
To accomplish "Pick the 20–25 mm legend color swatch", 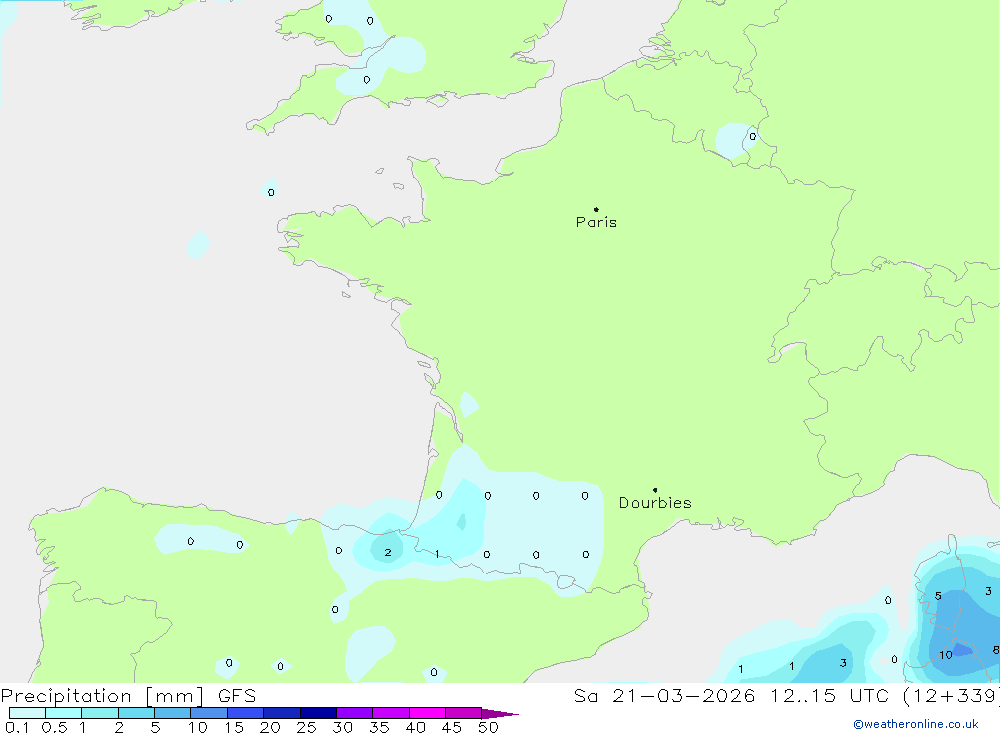I will pos(282,713).
